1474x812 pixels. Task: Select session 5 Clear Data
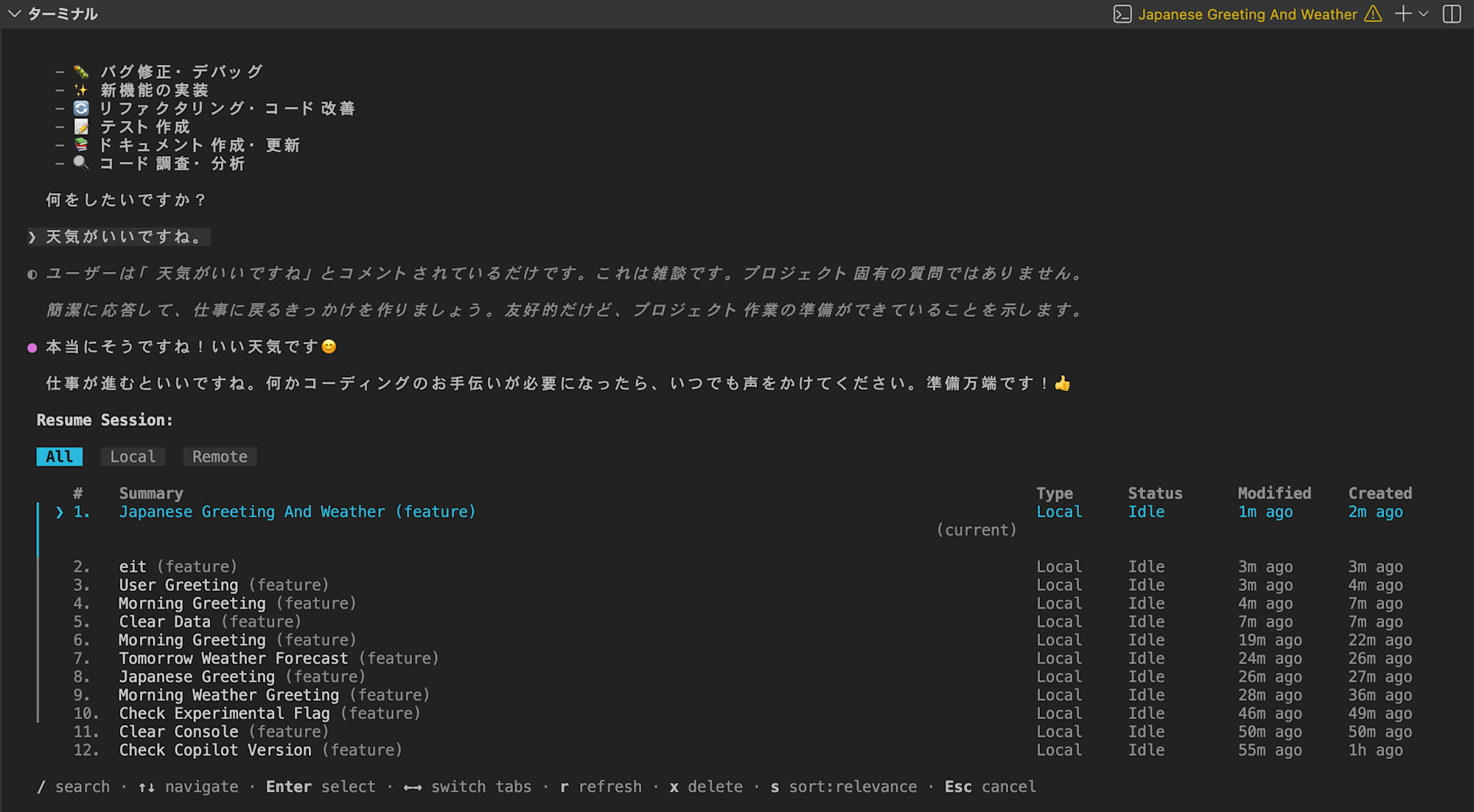point(210,622)
